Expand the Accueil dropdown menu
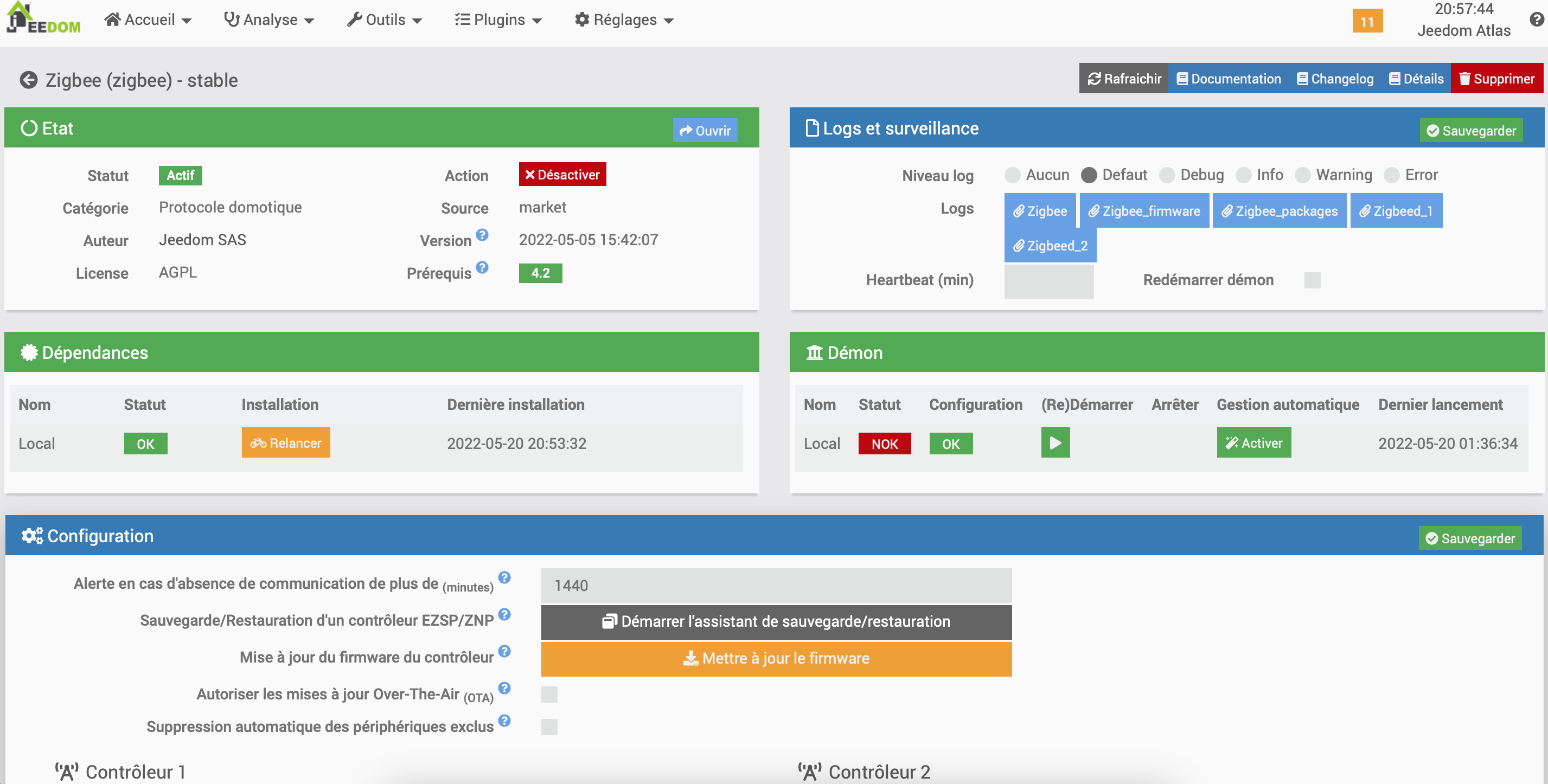The image size is (1548, 784). (148, 20)
